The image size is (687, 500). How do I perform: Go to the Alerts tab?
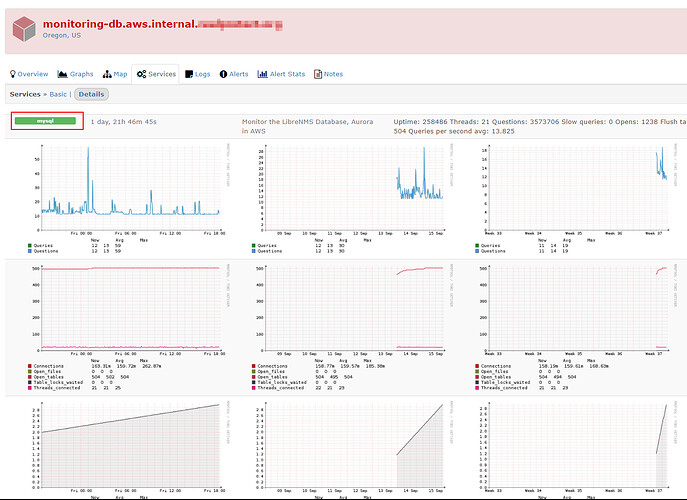pos(234,74)
